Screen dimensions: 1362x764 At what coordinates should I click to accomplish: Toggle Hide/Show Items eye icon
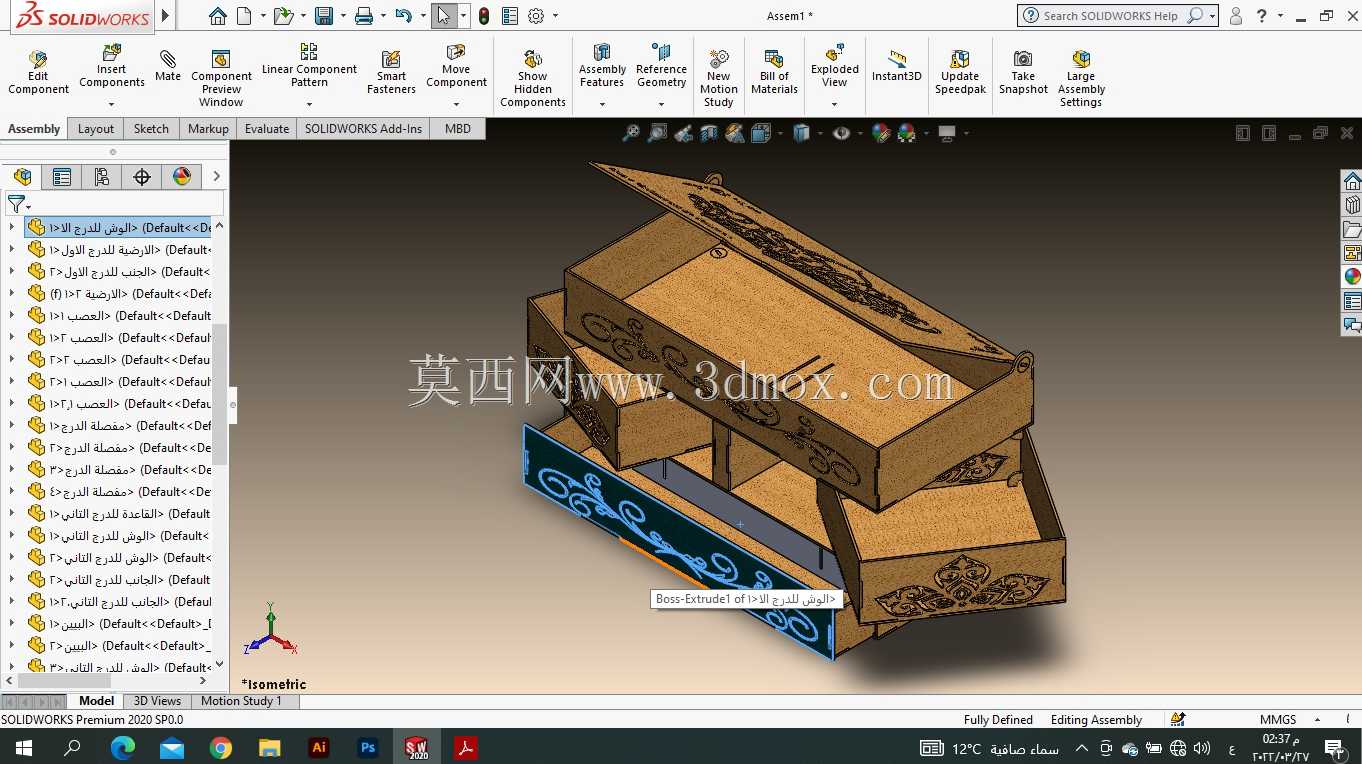click(x=841, y=132)
